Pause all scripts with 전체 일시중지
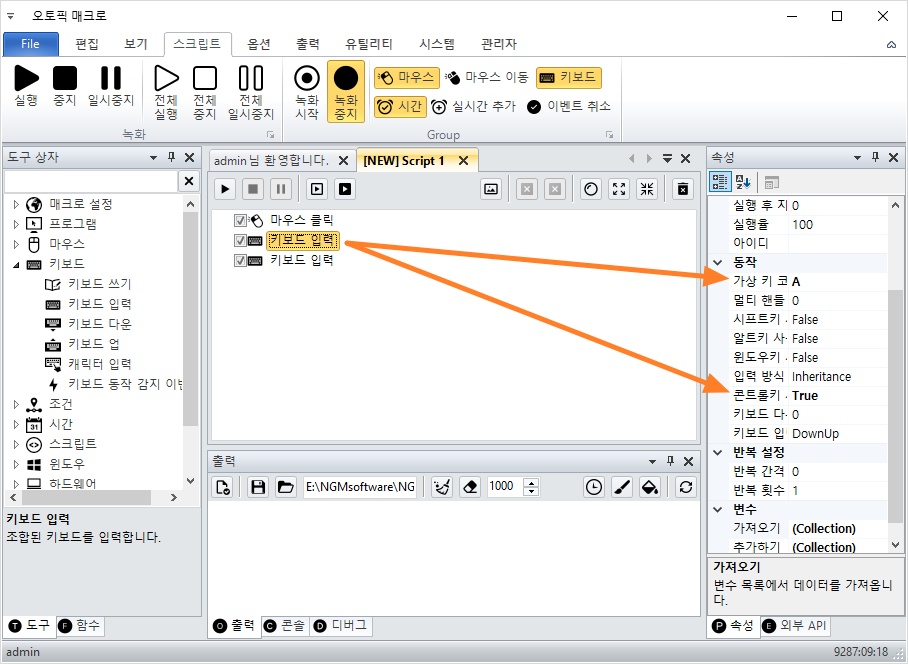The image size is (908, 664). click(x=251, y=92)
